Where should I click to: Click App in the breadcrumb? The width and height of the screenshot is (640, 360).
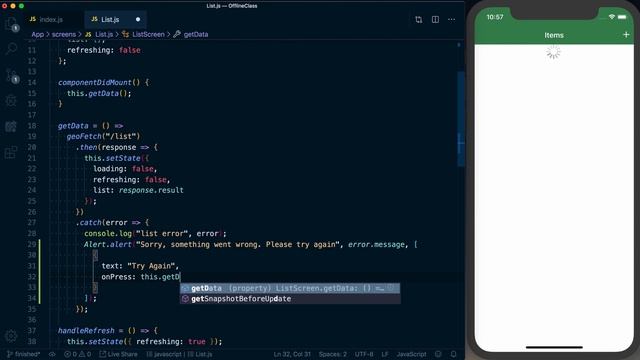point(38,34)
